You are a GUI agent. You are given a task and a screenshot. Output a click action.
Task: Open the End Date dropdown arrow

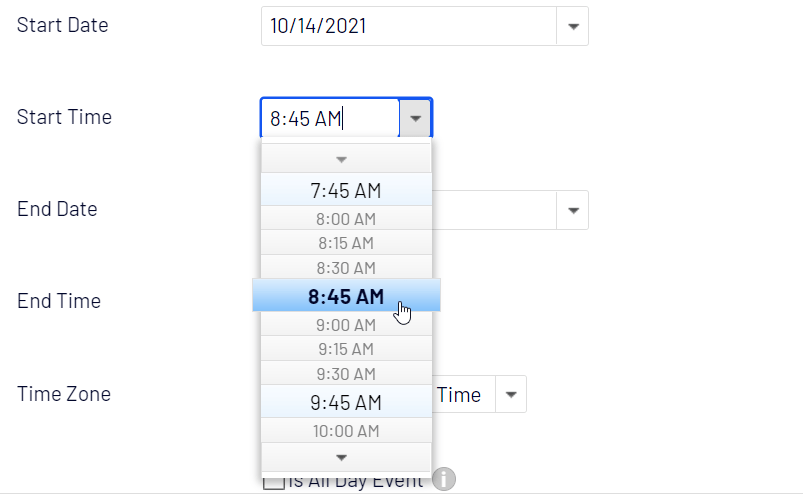tap(572, 210)
